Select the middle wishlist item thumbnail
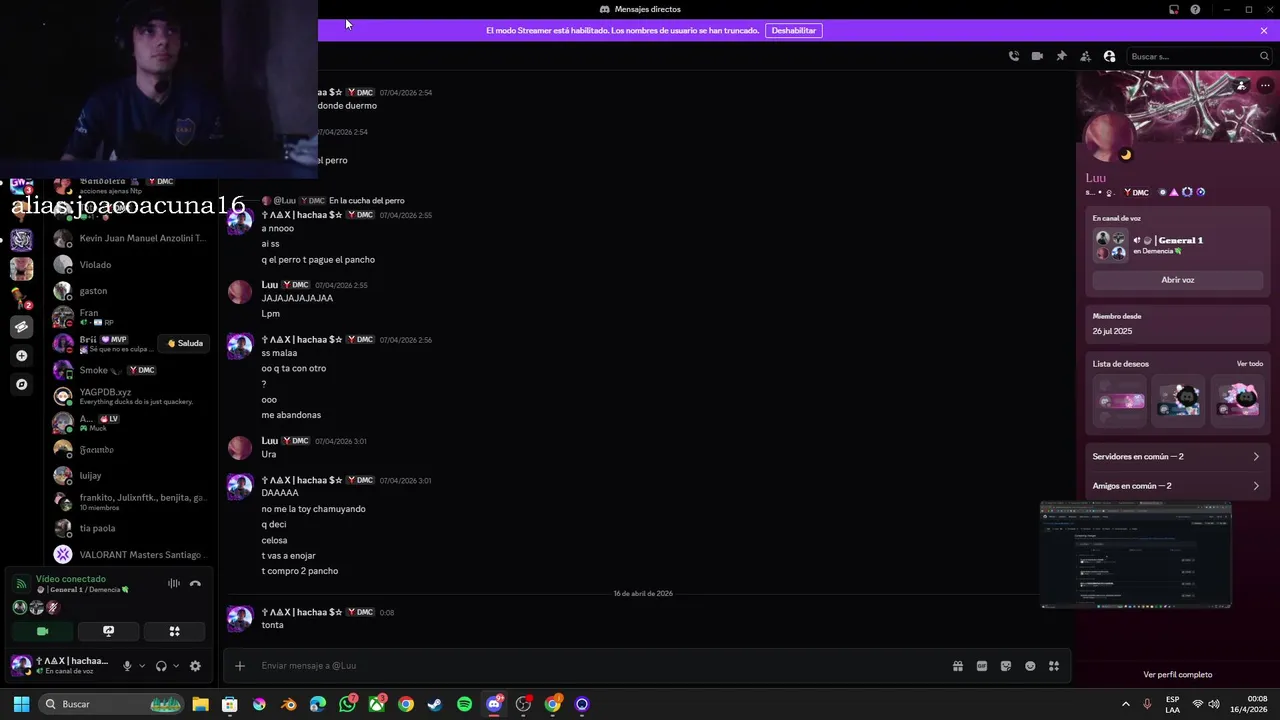1280x720 pixels. (x=1178, y=401)
